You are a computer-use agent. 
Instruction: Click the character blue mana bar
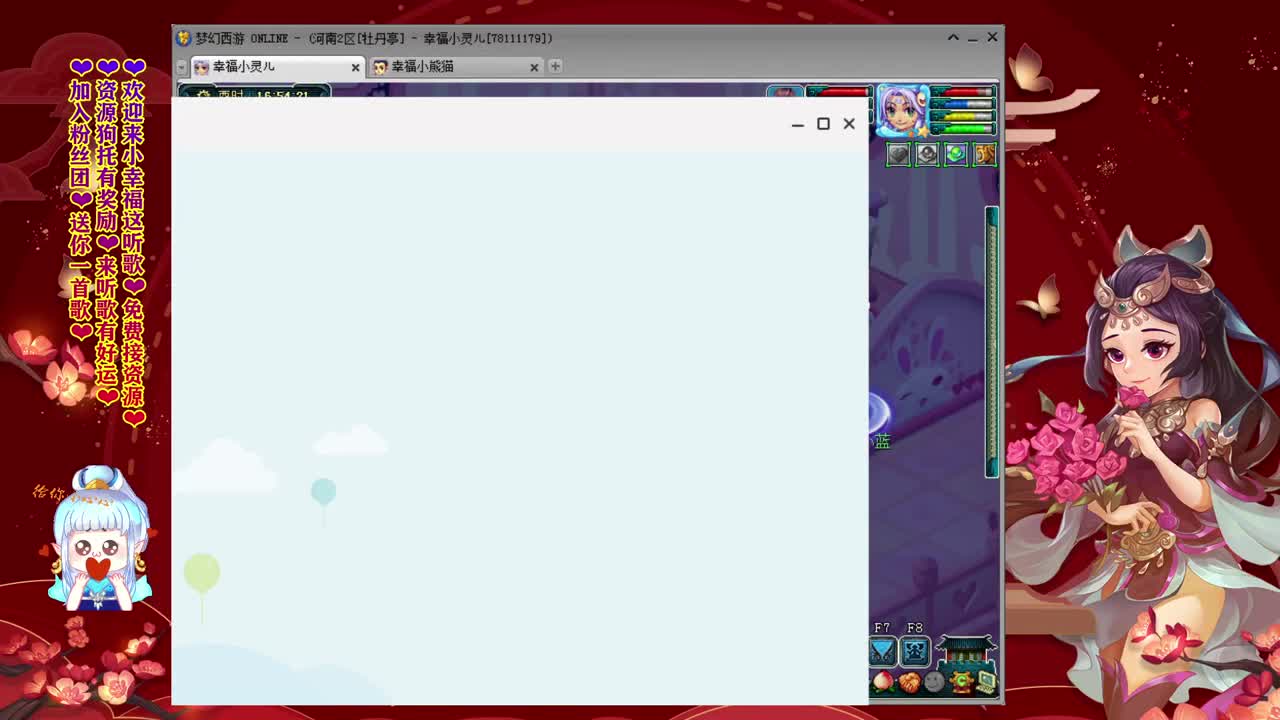962,104
